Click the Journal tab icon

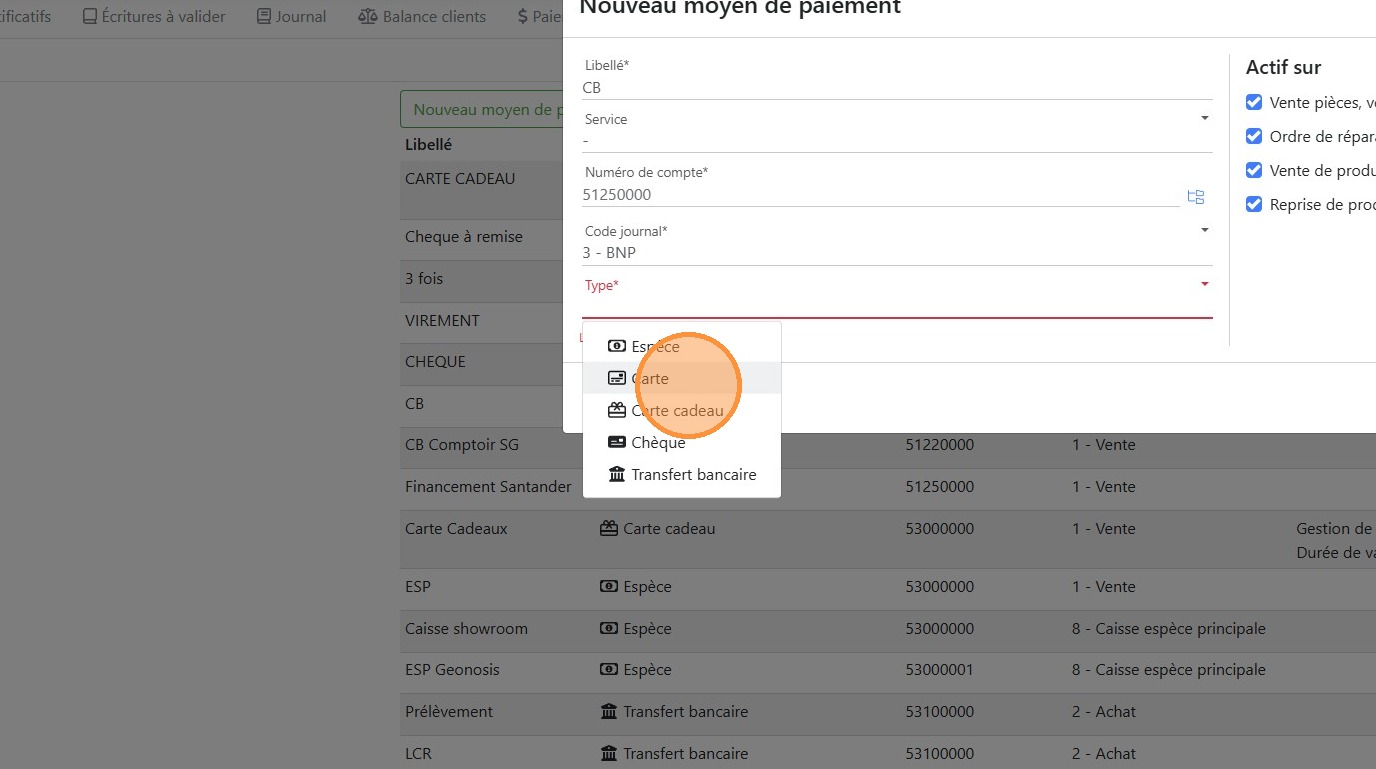264,17
